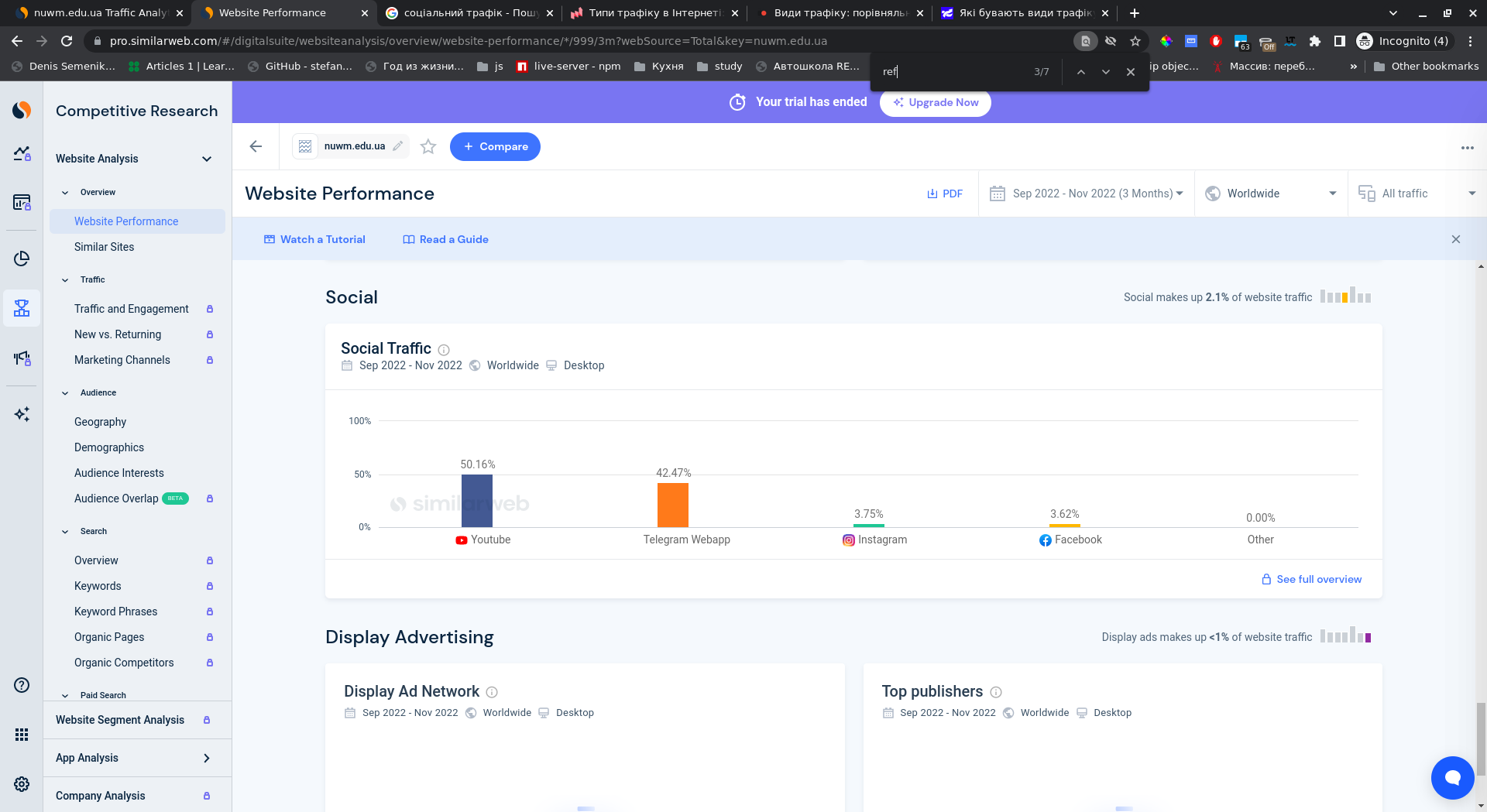The image size is (1487, 812).
Task: Select Similar Sites in the sidebar
Action: pyautogui.click(x=104, y=247)
